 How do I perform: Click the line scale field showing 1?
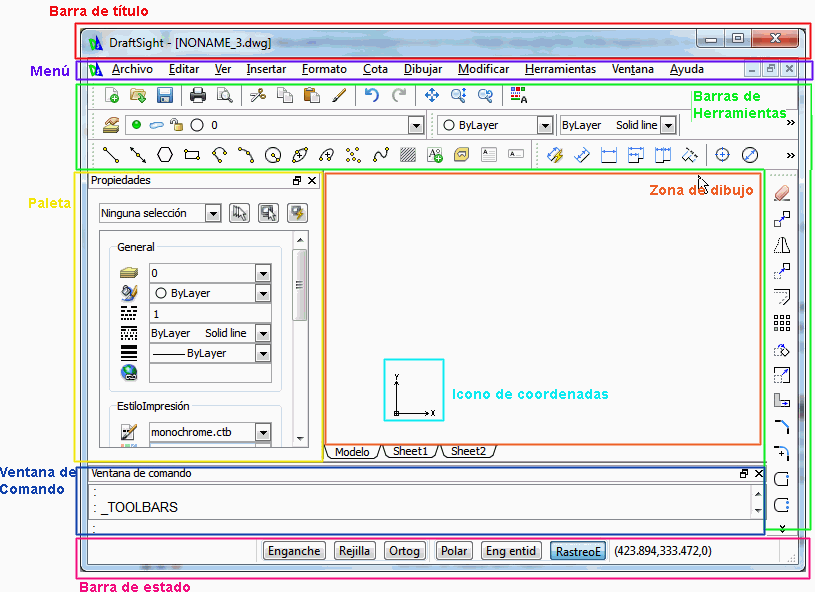[210, 313]
